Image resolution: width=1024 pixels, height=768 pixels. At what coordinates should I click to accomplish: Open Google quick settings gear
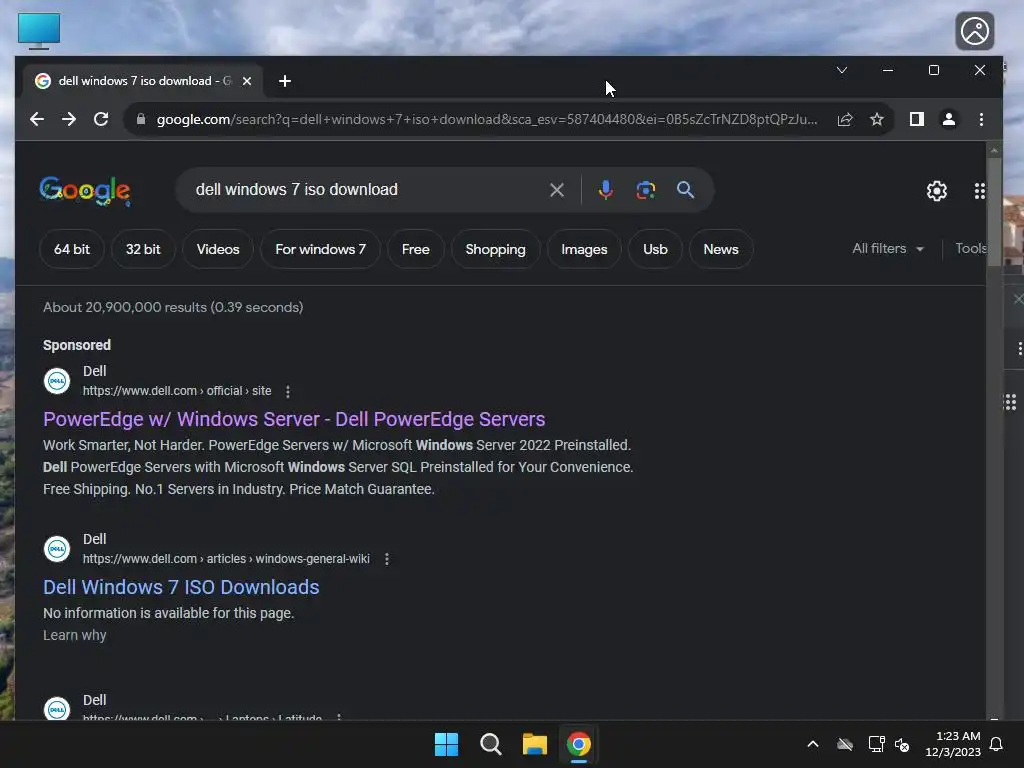937,191
